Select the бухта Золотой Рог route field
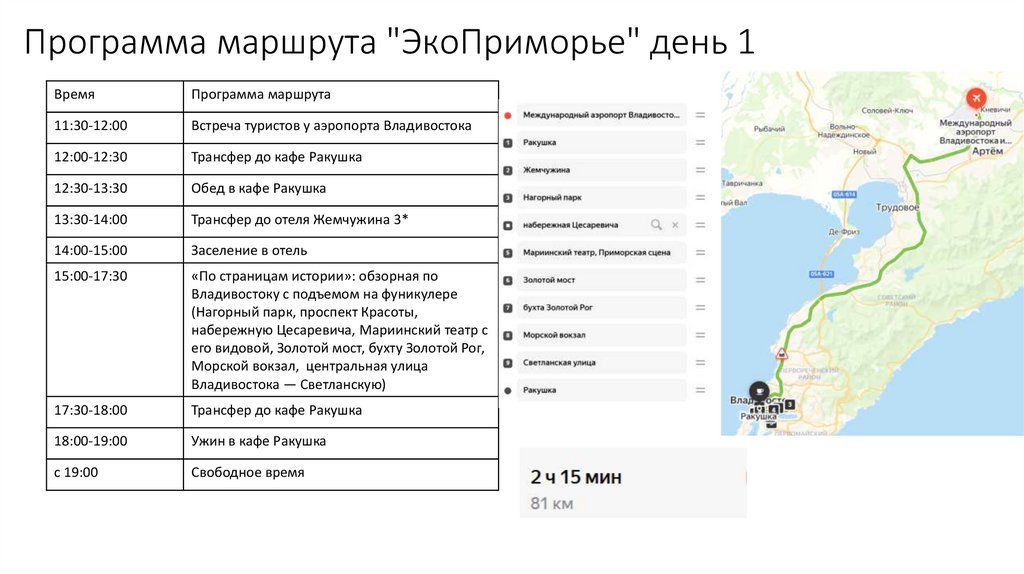 601,308
